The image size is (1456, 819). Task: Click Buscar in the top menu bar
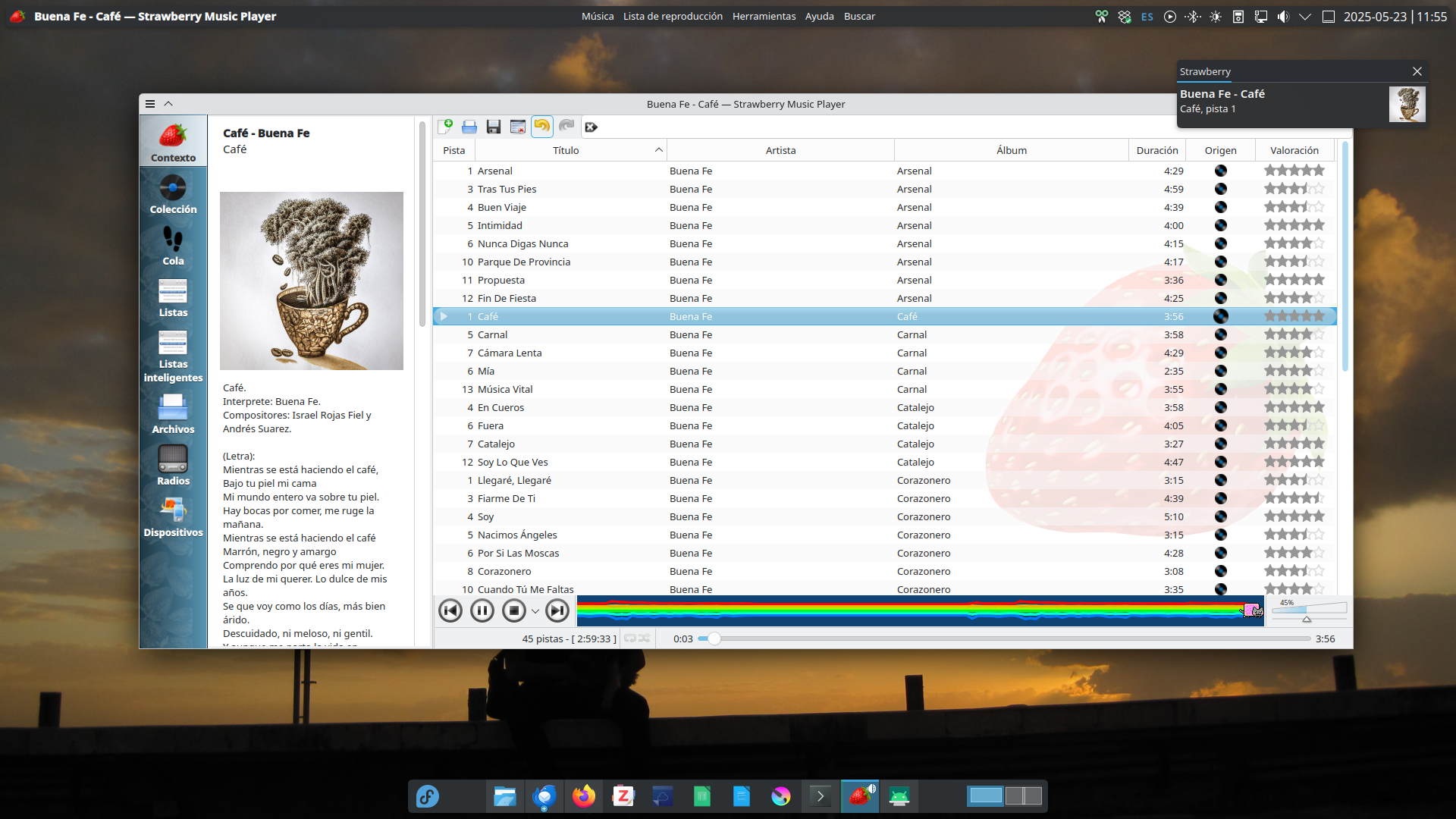click(x=859, y=16)
